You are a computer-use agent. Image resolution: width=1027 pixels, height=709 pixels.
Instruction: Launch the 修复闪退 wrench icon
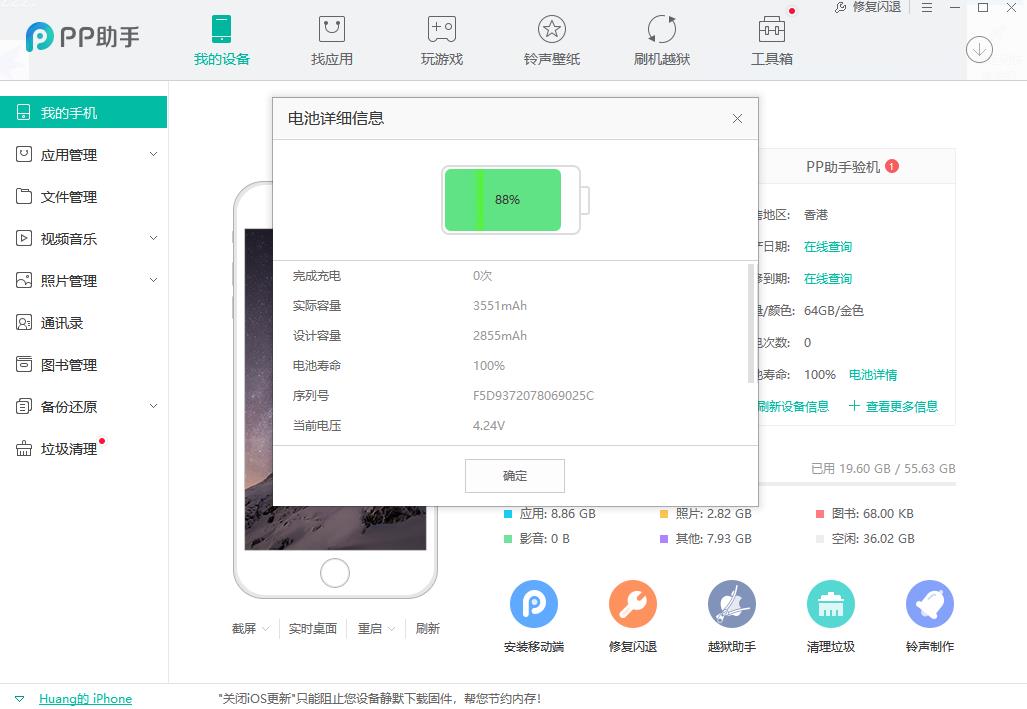coord(633,604)
